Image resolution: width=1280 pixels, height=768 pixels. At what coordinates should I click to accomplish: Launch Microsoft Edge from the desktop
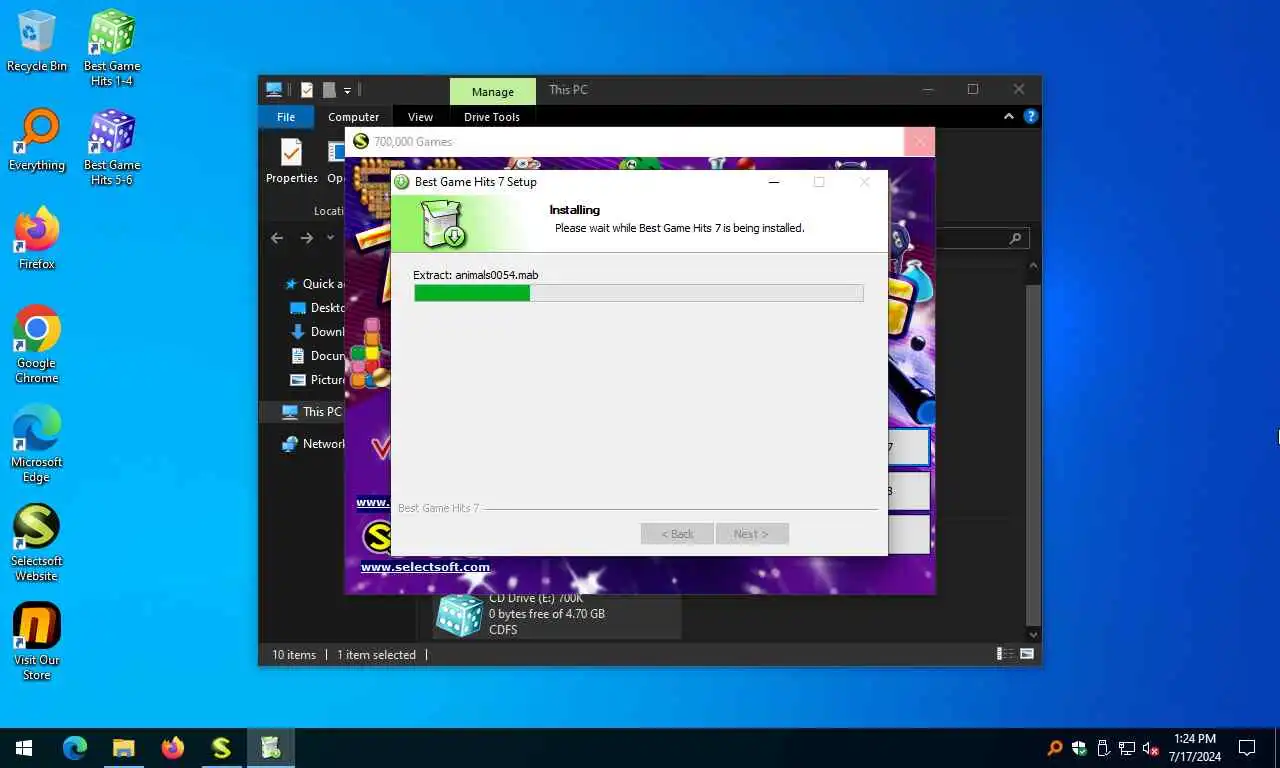click(37, 444)
